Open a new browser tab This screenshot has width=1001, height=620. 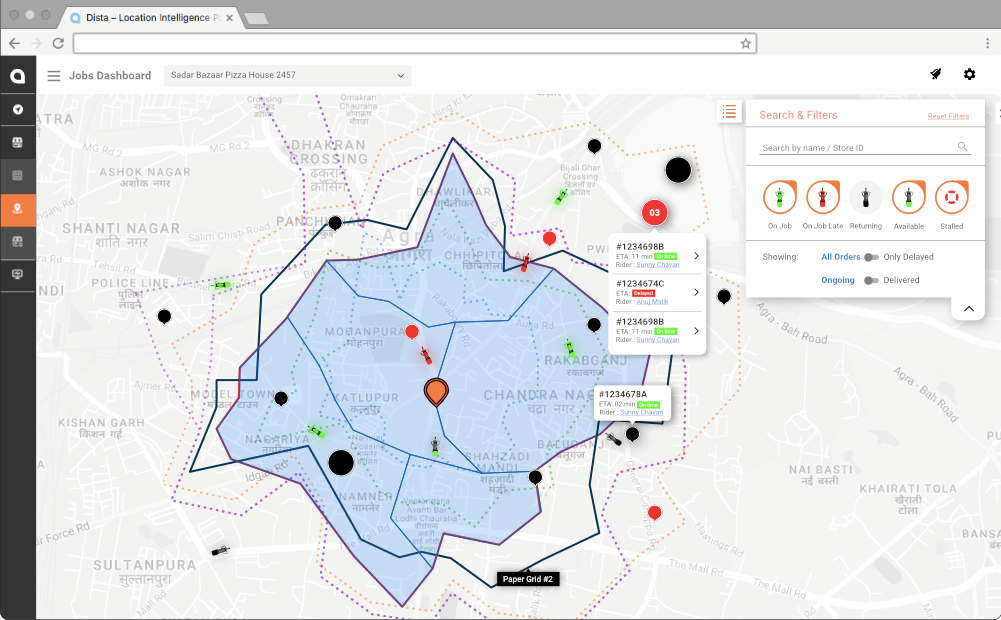click(x=256, y=19)
